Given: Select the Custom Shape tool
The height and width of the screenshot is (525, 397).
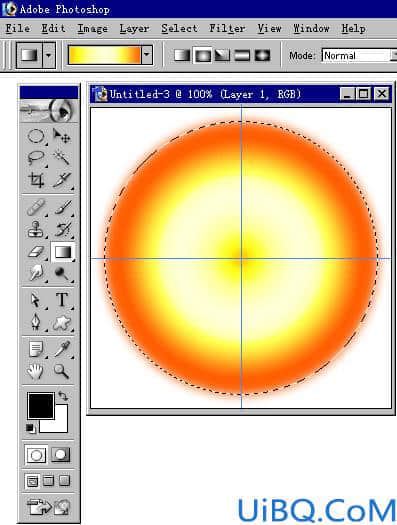Looking at the screenshot, I should 62,322.
